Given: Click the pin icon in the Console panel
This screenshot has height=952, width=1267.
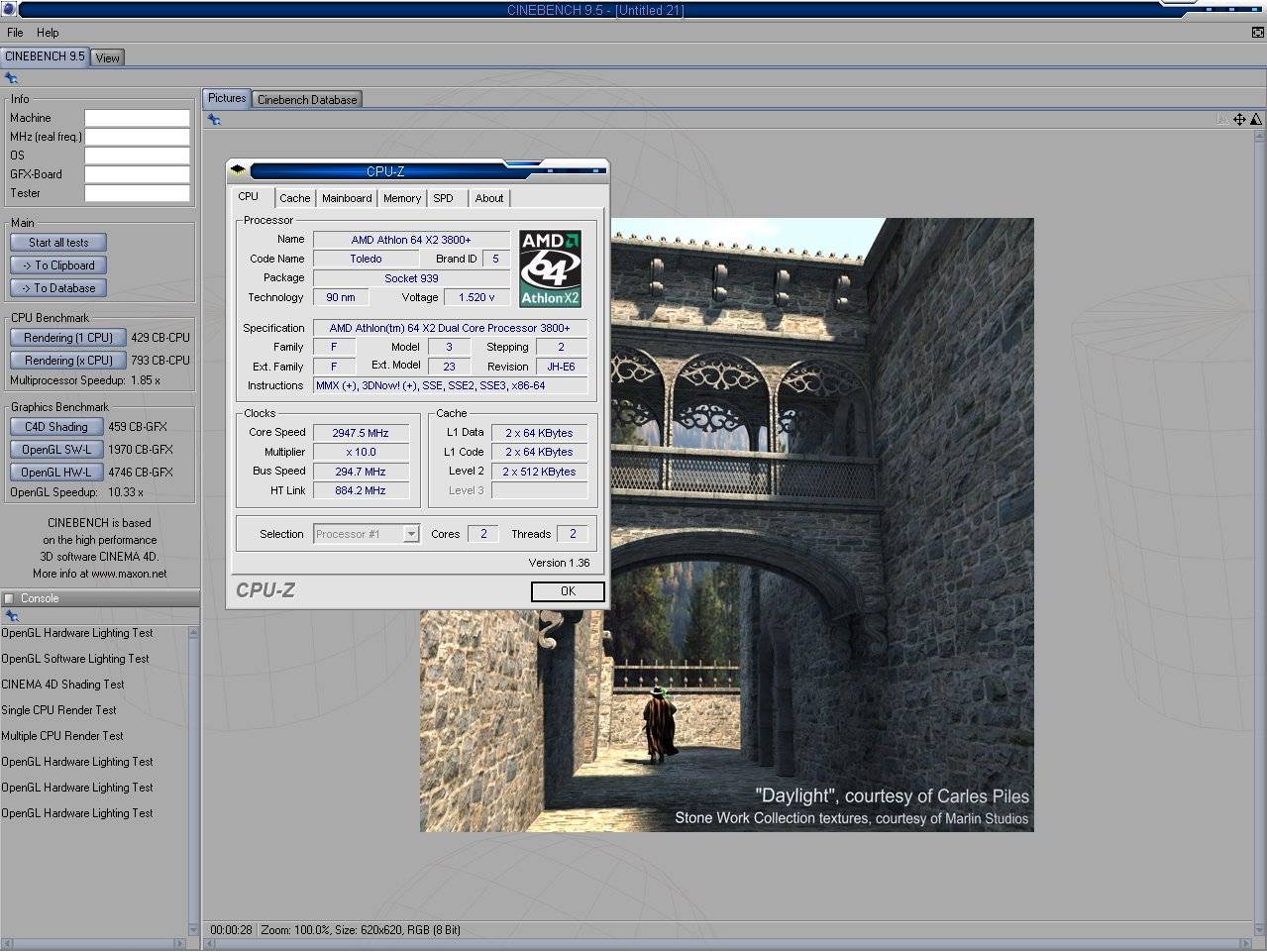Looking at the screenshot, I should click(11, 616).
